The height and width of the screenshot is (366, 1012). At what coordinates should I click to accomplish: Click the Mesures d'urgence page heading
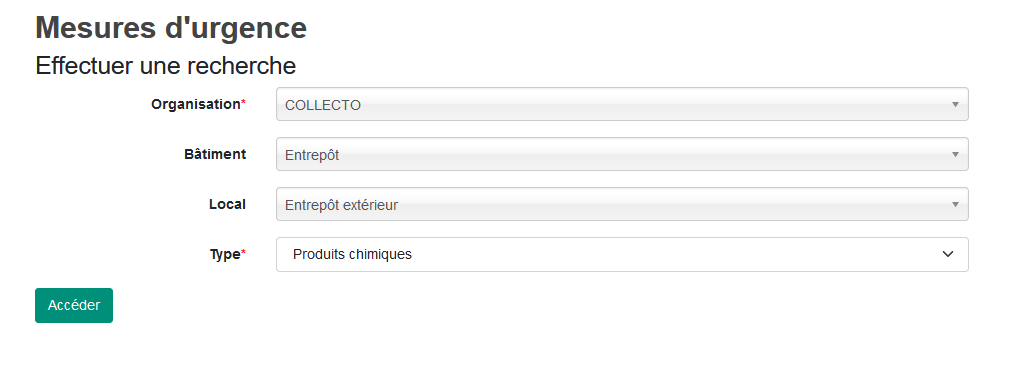coord(171,28)
